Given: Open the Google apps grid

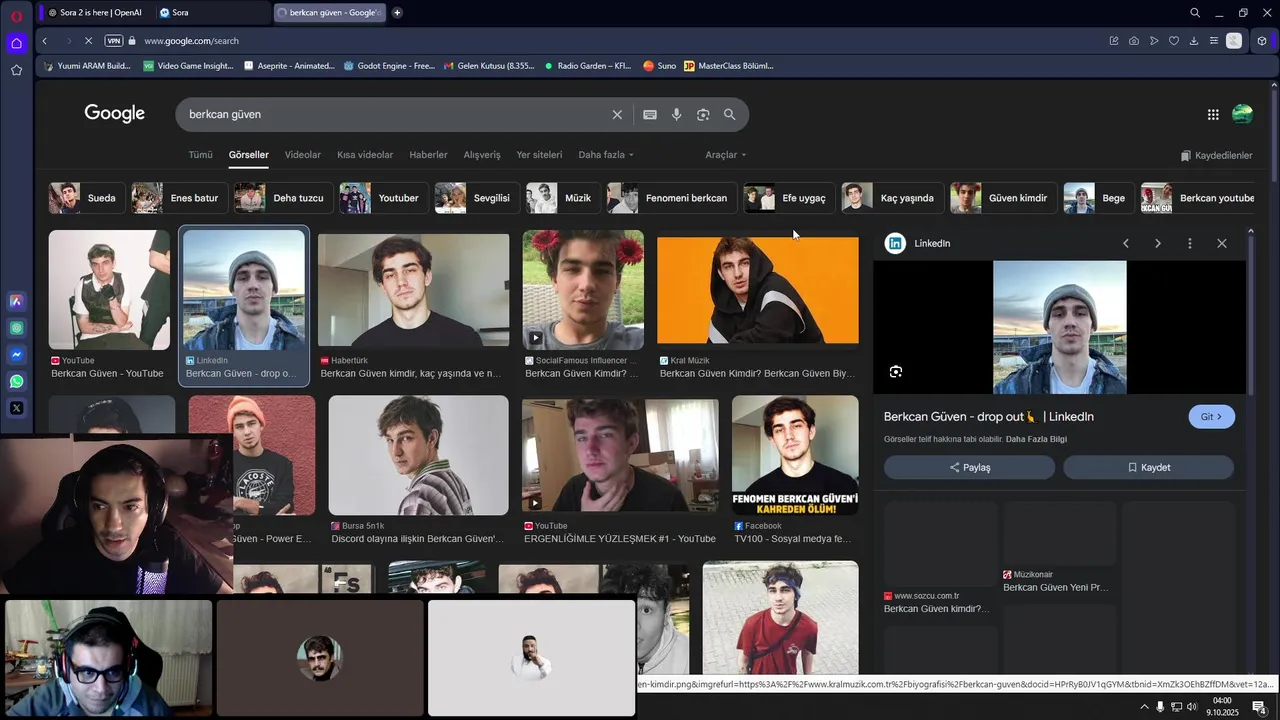Looking at the screenshot, I should click(x=1213, y=115).
